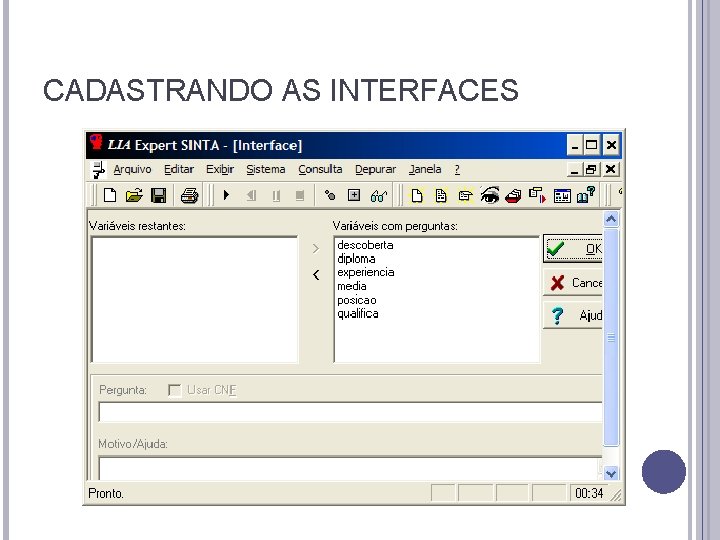Click the red card box icon
The image size is (720, 540).
(513, 196)
